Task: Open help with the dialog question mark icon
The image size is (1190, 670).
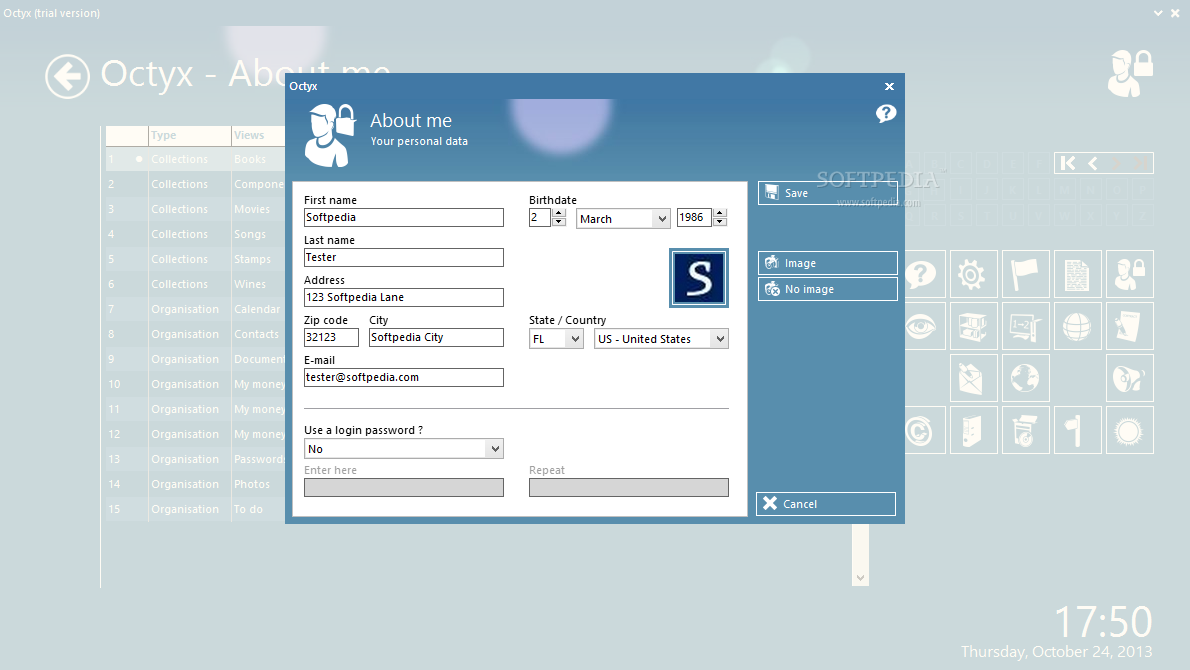Action: pos(886,114)
